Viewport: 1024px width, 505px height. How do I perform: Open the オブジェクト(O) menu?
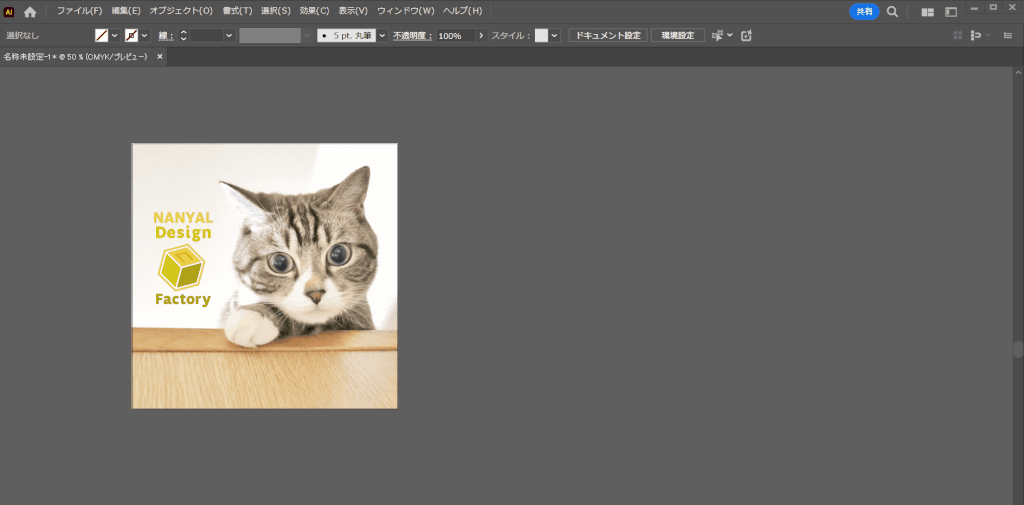pos(181,11)
